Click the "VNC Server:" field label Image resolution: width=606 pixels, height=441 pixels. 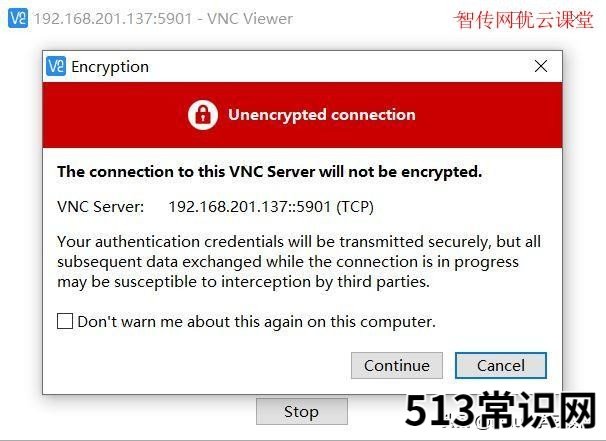(x=100, y=206)
